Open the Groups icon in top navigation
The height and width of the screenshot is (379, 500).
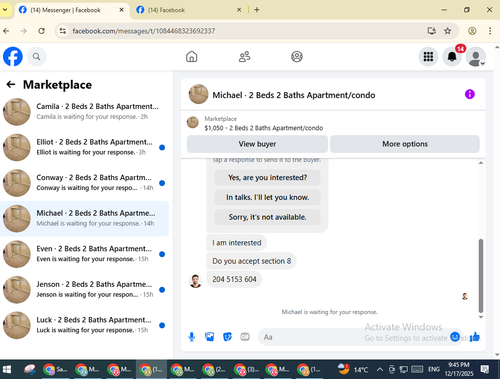(297, 57)
